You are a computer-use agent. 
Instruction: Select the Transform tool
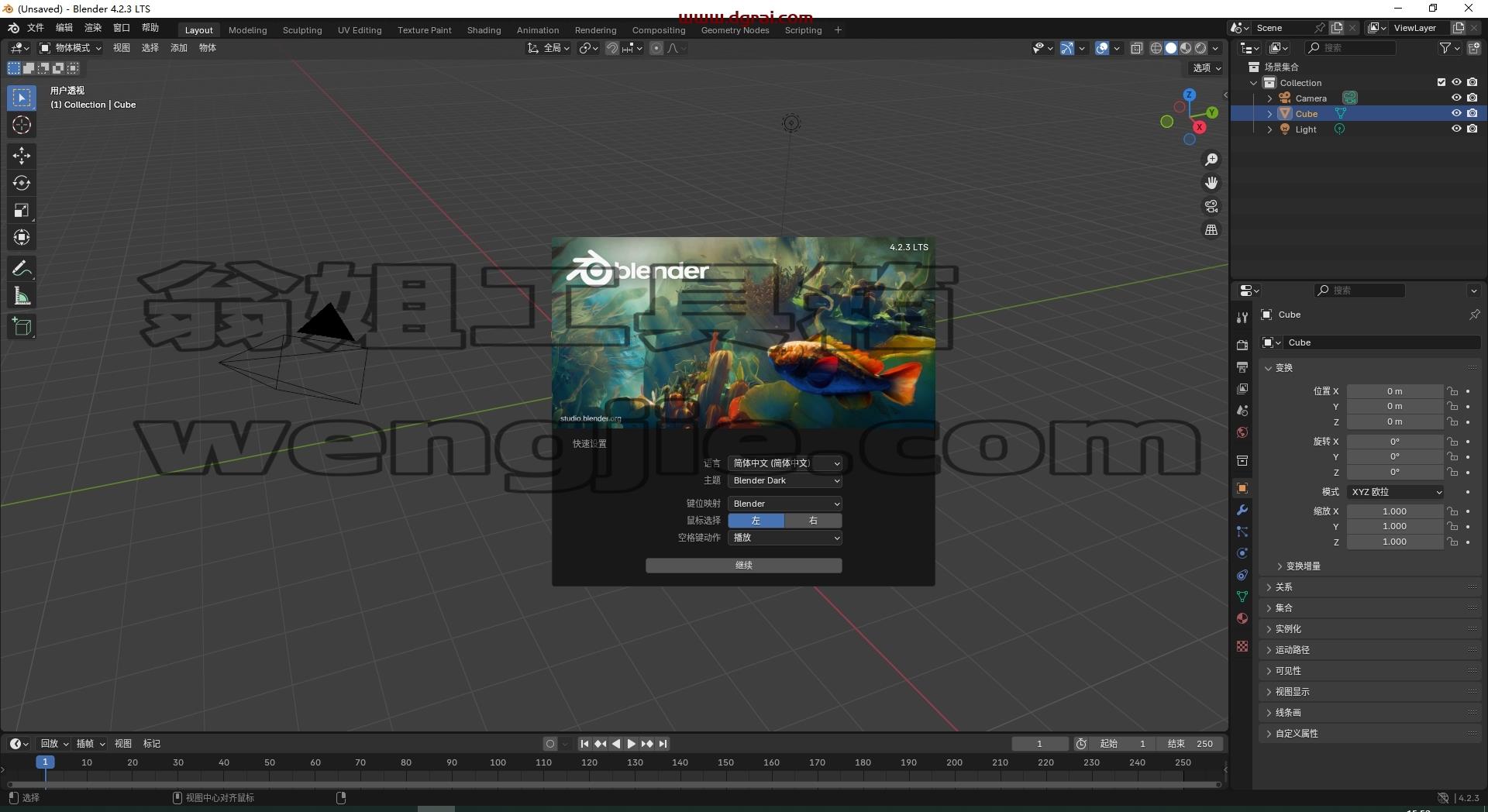22,237
